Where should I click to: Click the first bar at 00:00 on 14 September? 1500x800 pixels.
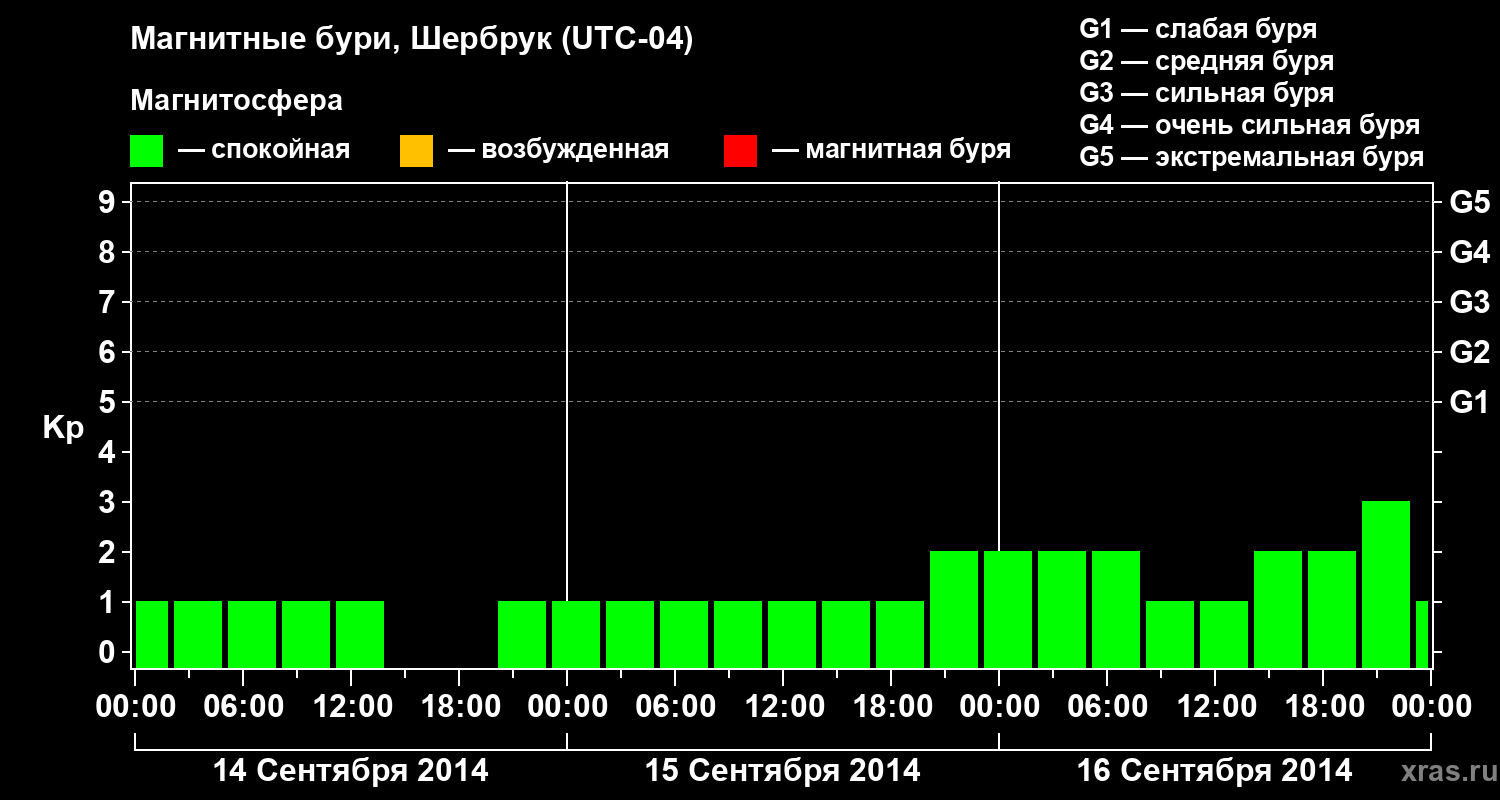click(152, 634)
